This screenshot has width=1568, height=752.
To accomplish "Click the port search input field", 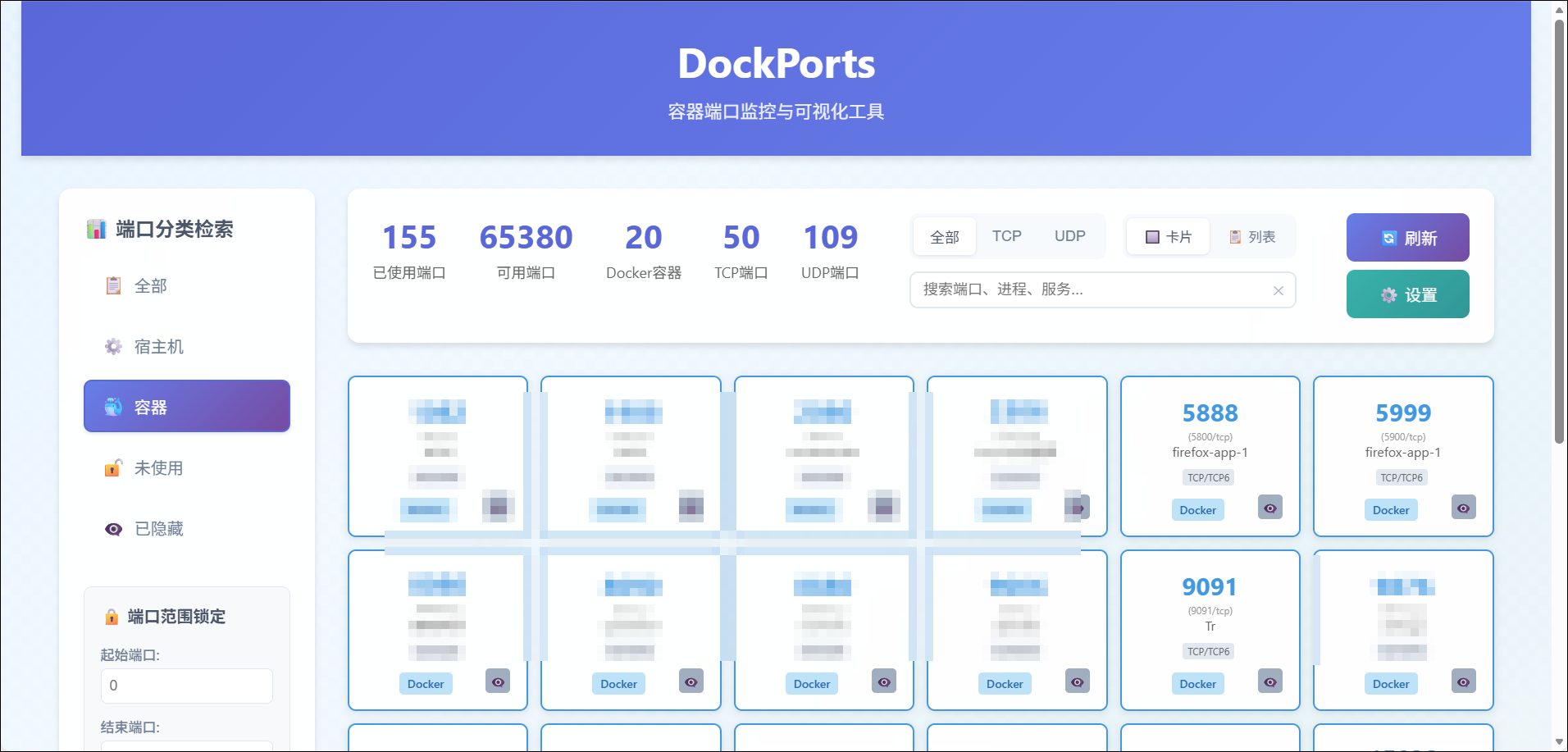I will tap(1091, 290).
